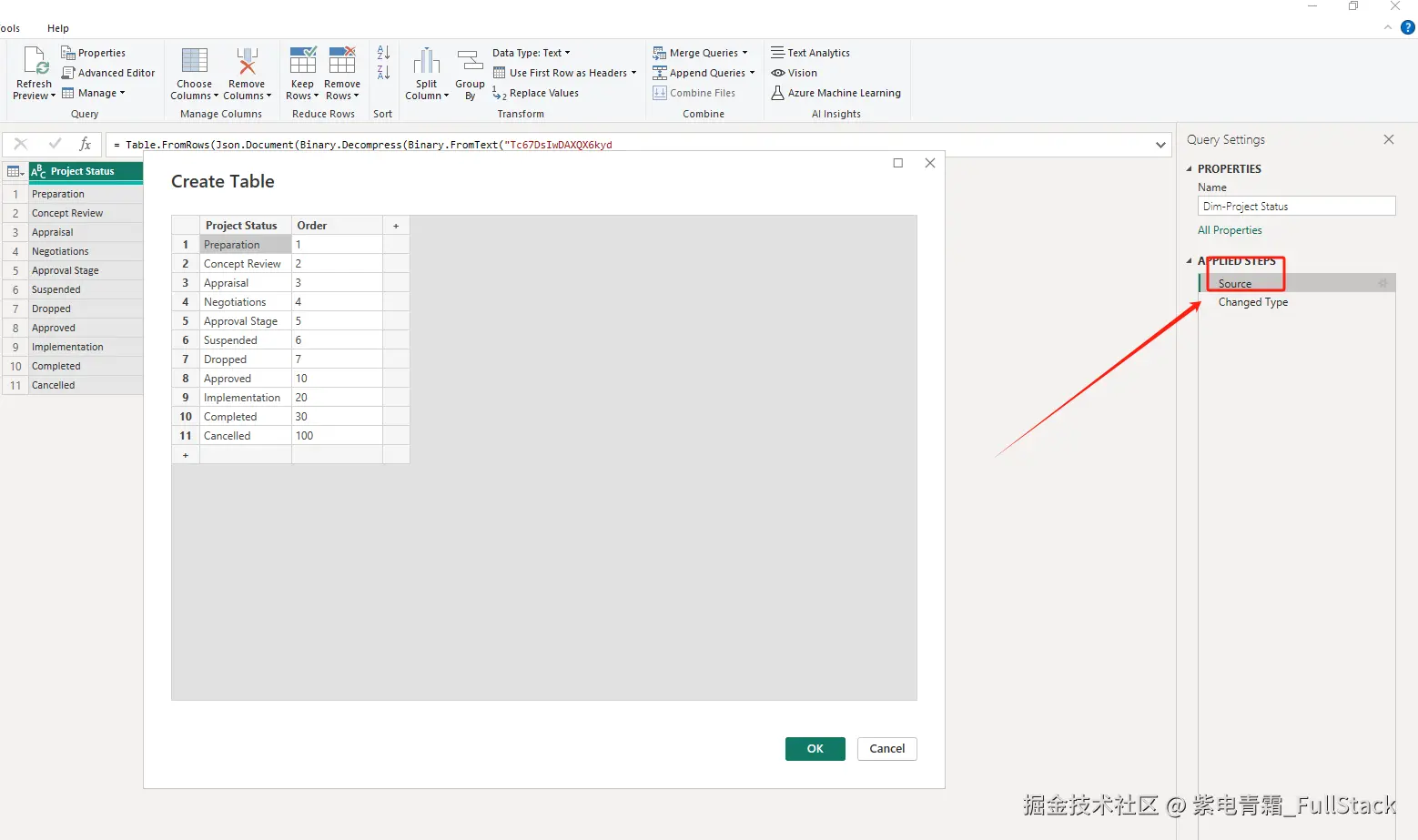Collapse the APPLIED STEPS section
The width and height of the screenshot is (1418, 840).
tap(1189, 260)
